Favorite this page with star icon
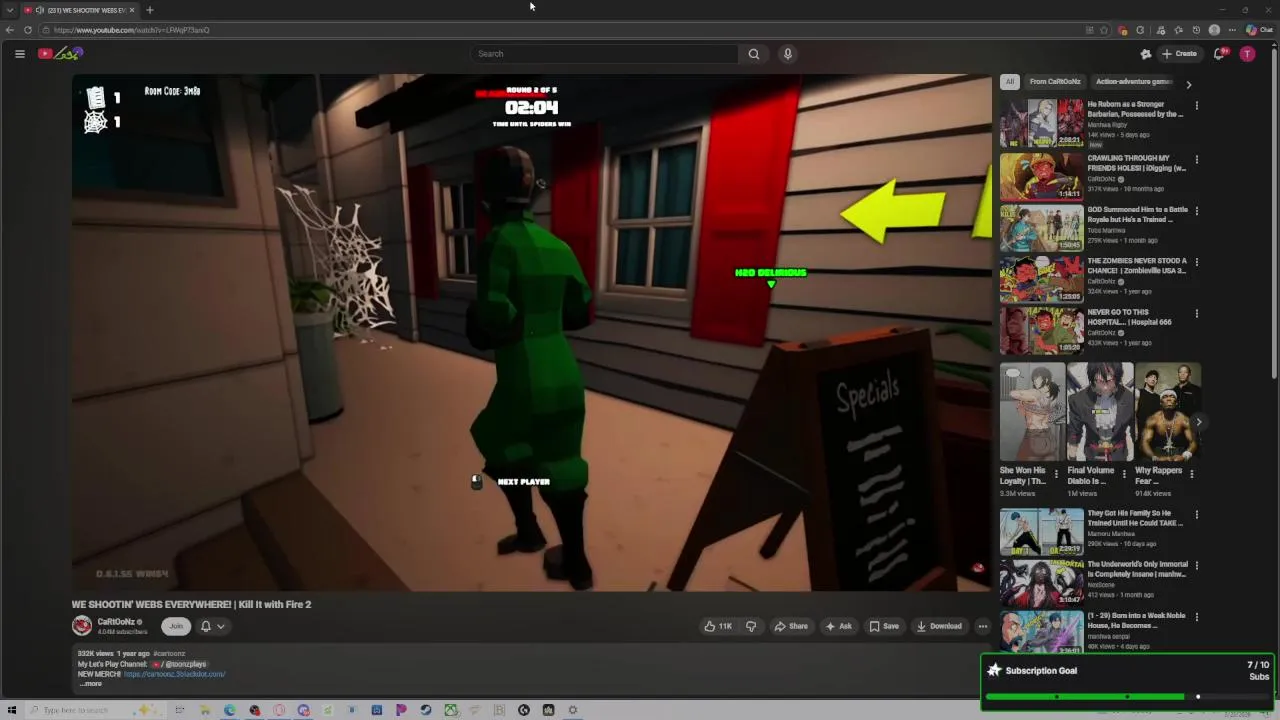This screenshot has height=720, width=1280. [x=1104, y=30]
